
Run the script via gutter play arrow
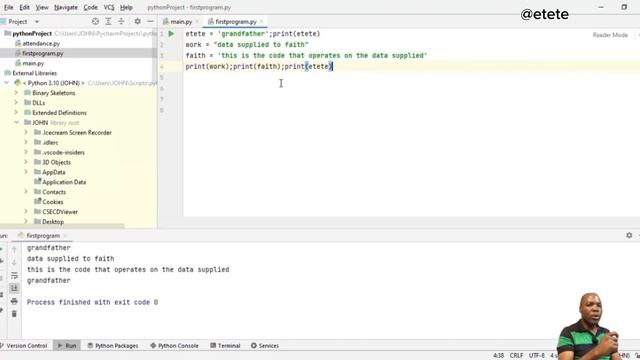[171, 34]
